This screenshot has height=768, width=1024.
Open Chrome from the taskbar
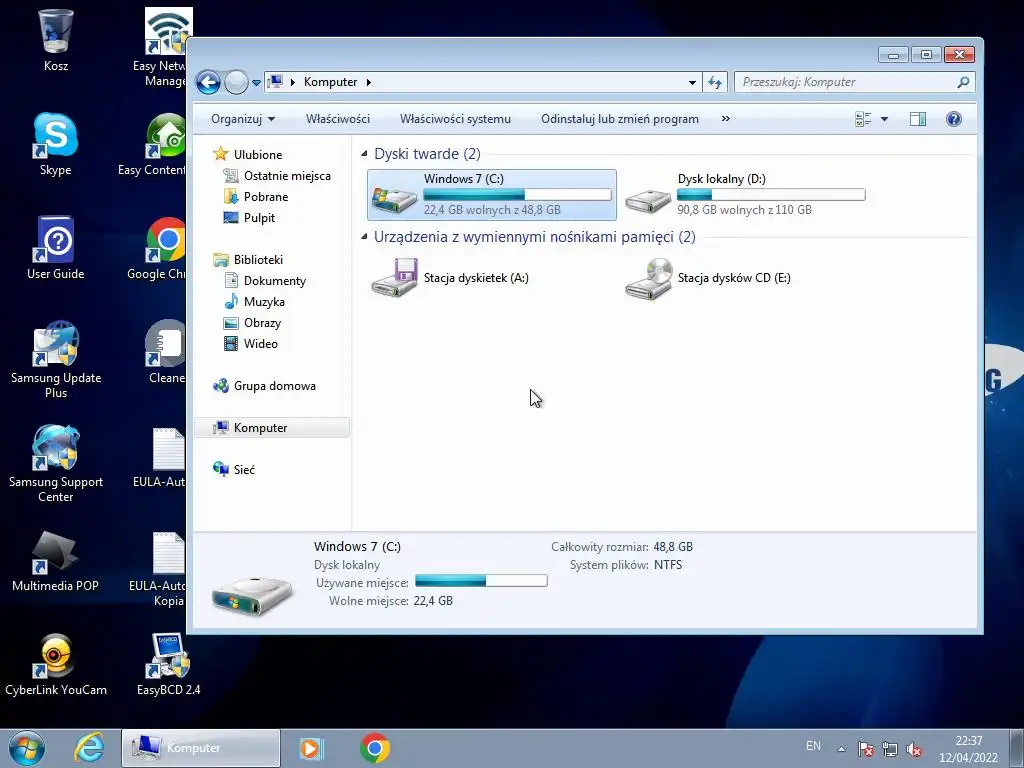[375, 748]
